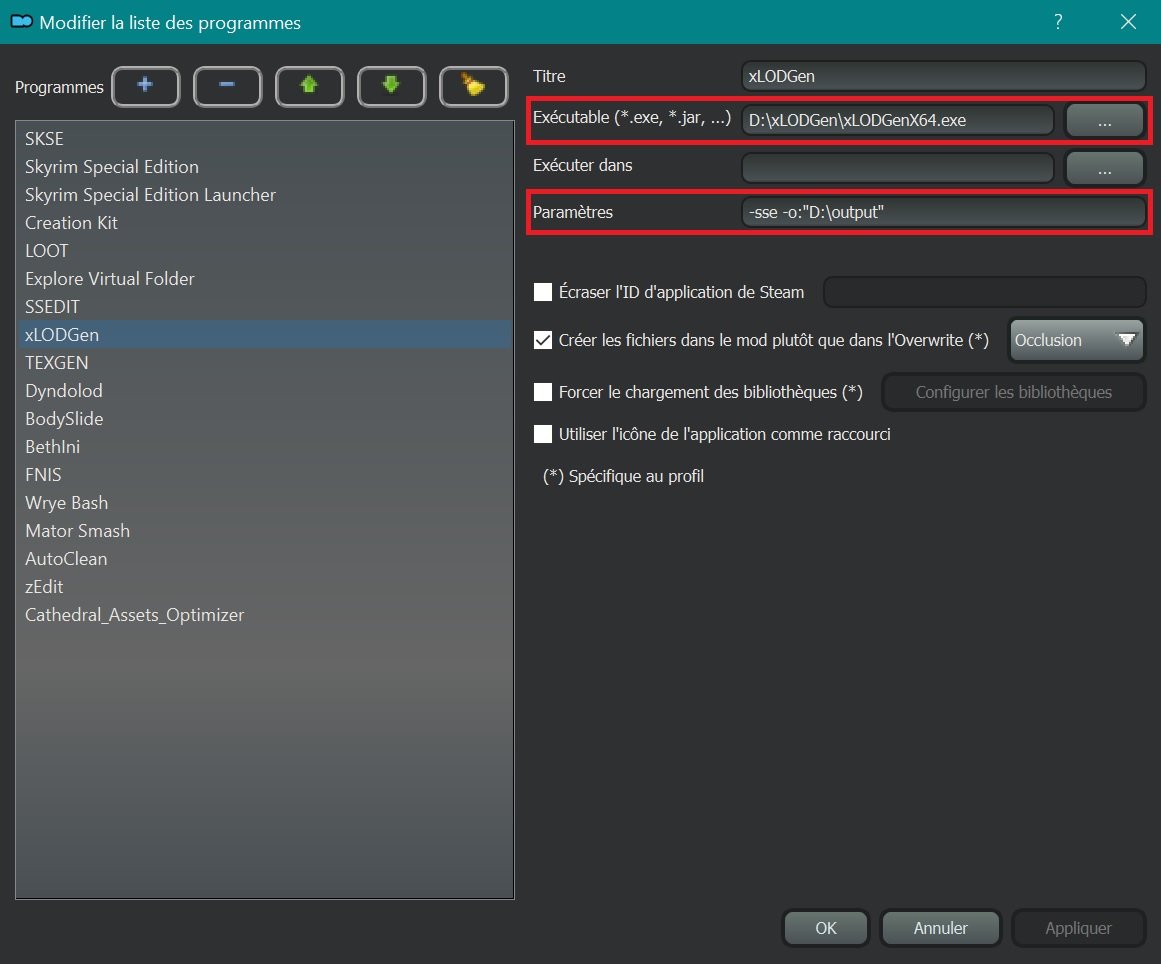Choose Cathedral_Assets_Optimizer in the list
Screen dimensions: 1161x964
[x=134, y=615]
